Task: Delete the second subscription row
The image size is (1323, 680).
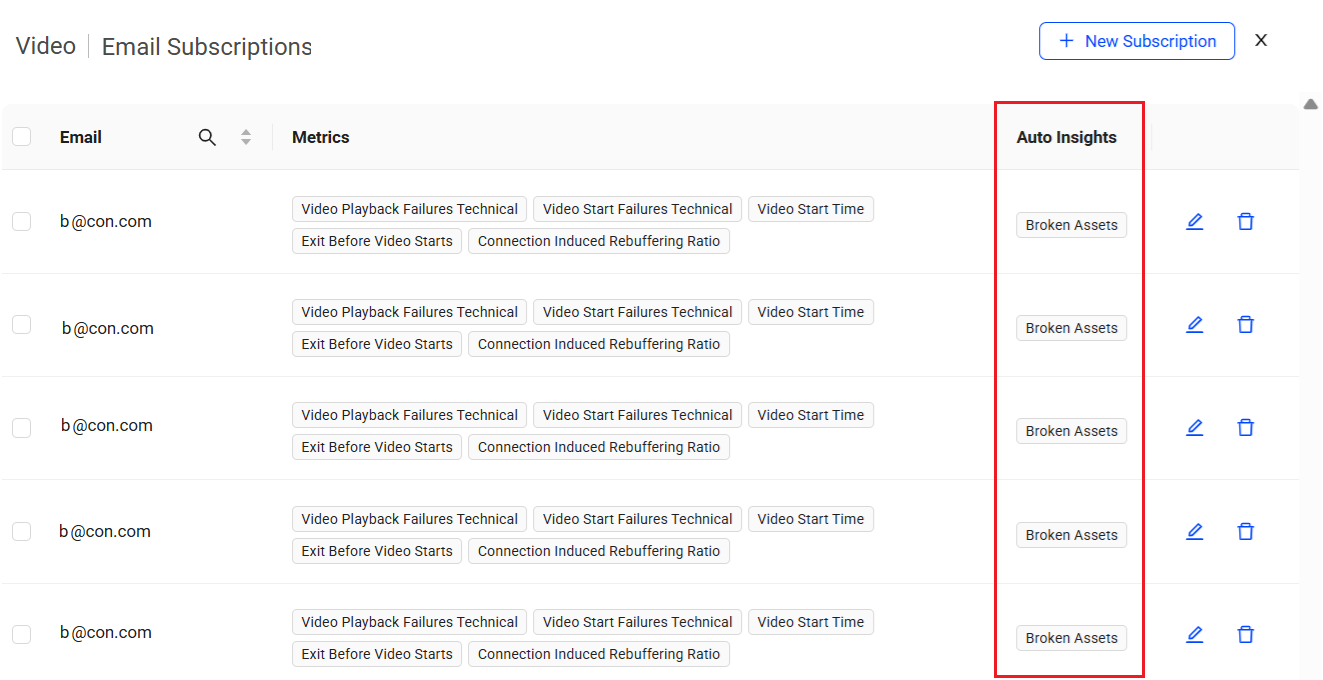Action: (1245, 325)
